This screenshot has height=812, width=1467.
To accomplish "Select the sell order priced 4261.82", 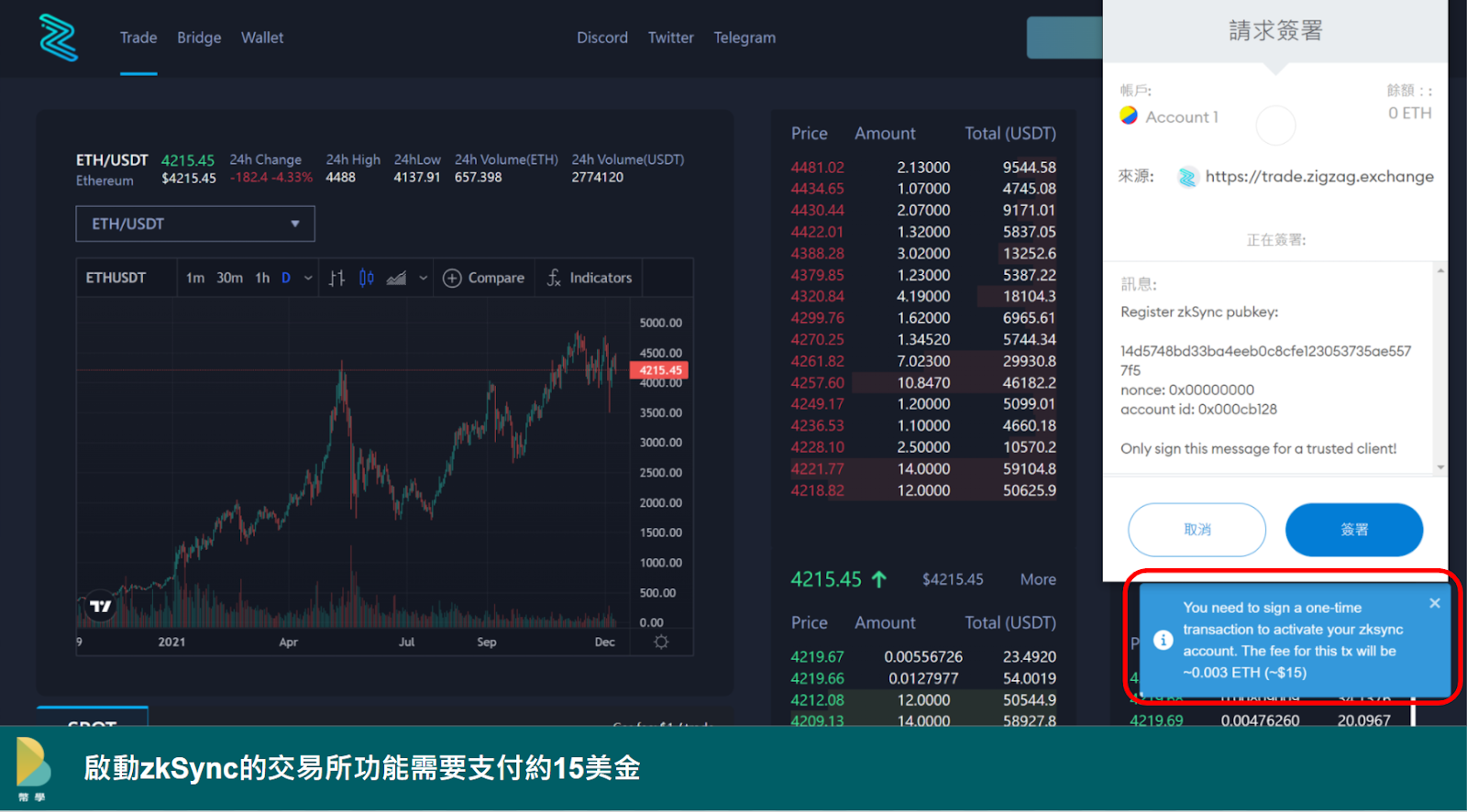I will click(x=923, y=361).
